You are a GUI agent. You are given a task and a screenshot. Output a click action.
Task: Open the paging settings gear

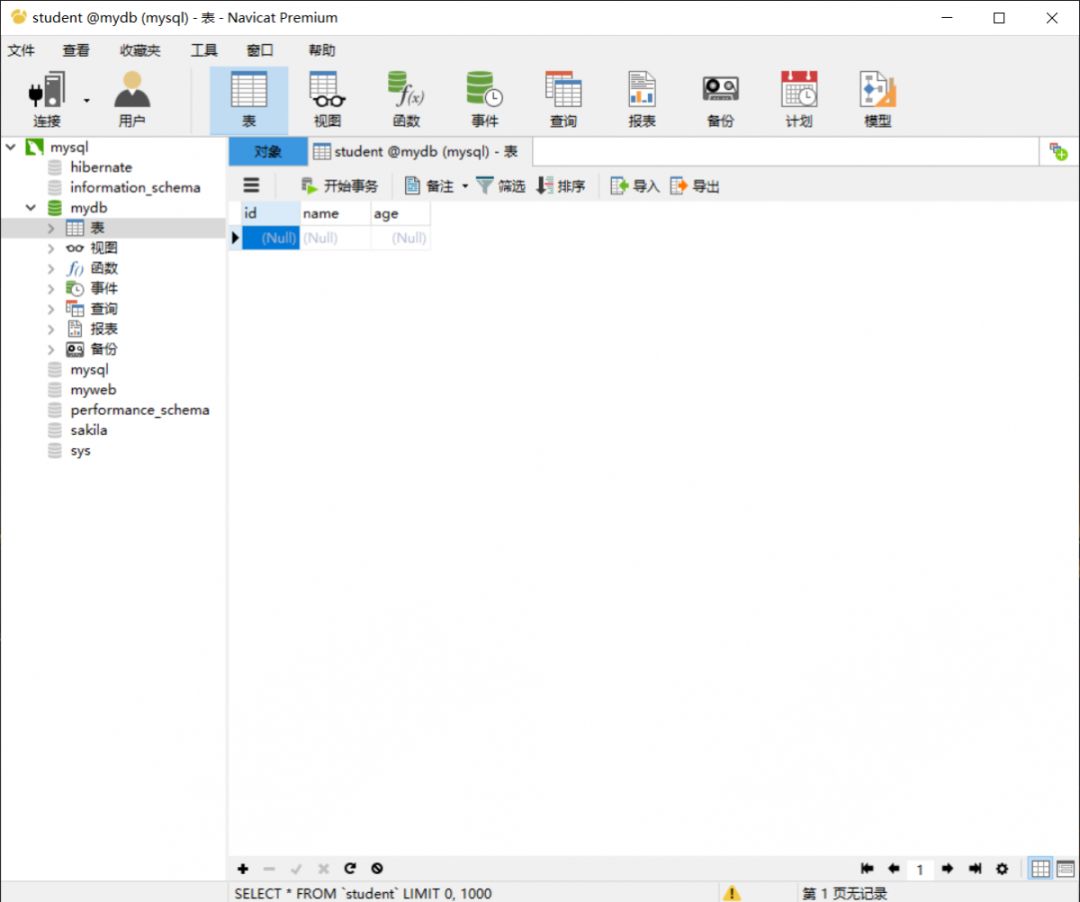[1002, 868]
